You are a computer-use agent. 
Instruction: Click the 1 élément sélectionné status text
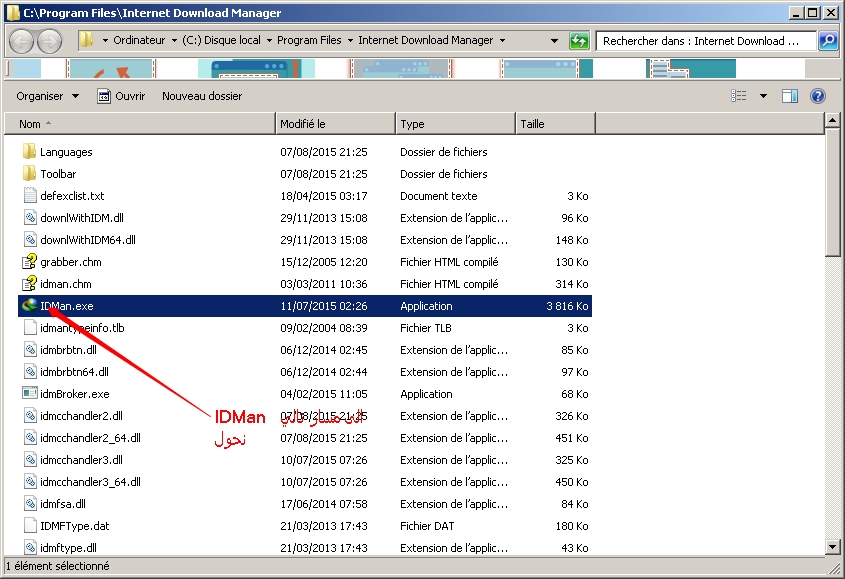click(58, 566)
